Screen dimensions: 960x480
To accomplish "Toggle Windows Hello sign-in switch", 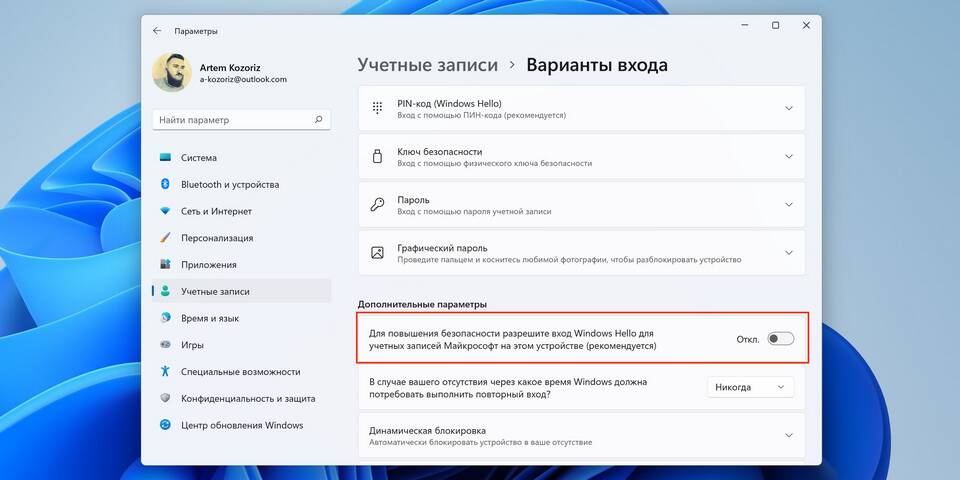I will click(x=781, y=339).
